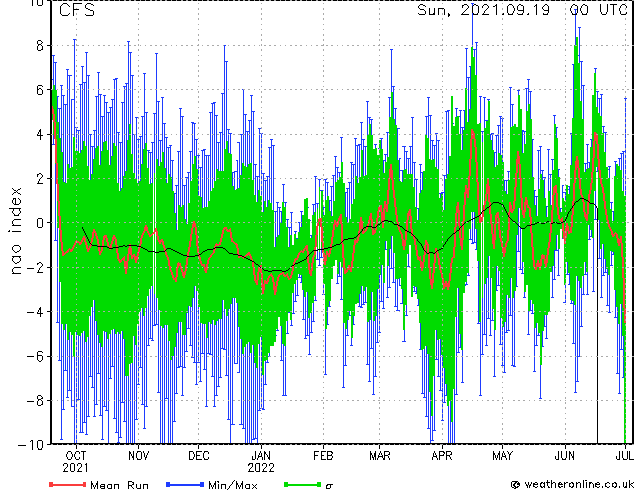Click the y-axis value -10
The width and height of the screenshot is (634, 490).
pos(31,445)
